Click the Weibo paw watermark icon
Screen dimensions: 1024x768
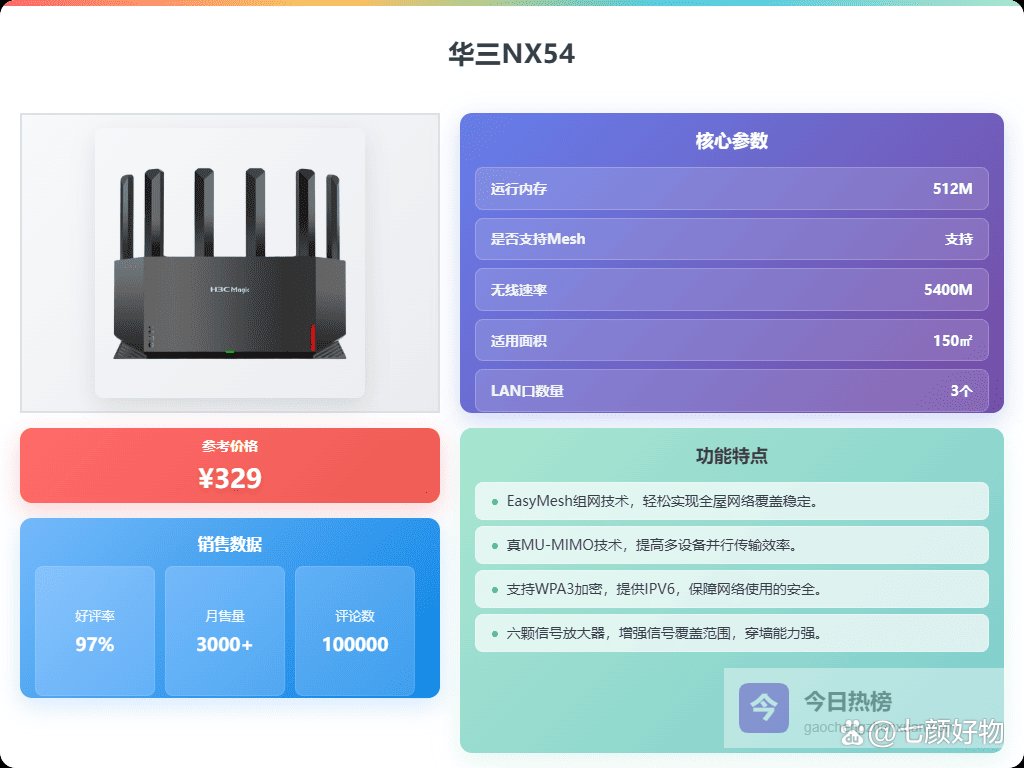point(852,734)
